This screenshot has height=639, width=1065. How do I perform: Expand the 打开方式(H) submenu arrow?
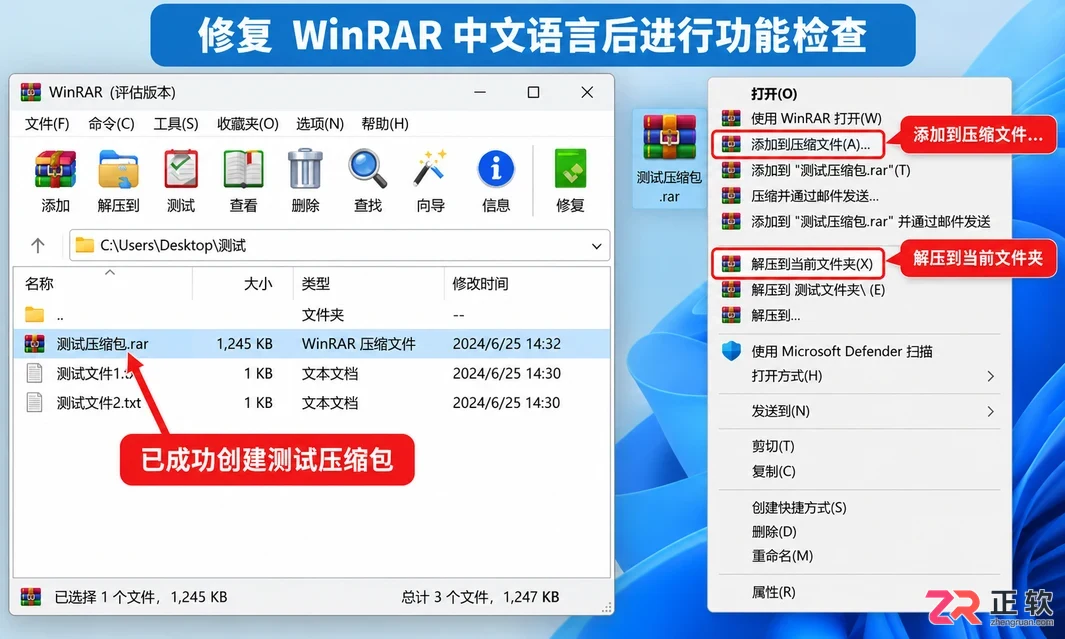point(990,376)
